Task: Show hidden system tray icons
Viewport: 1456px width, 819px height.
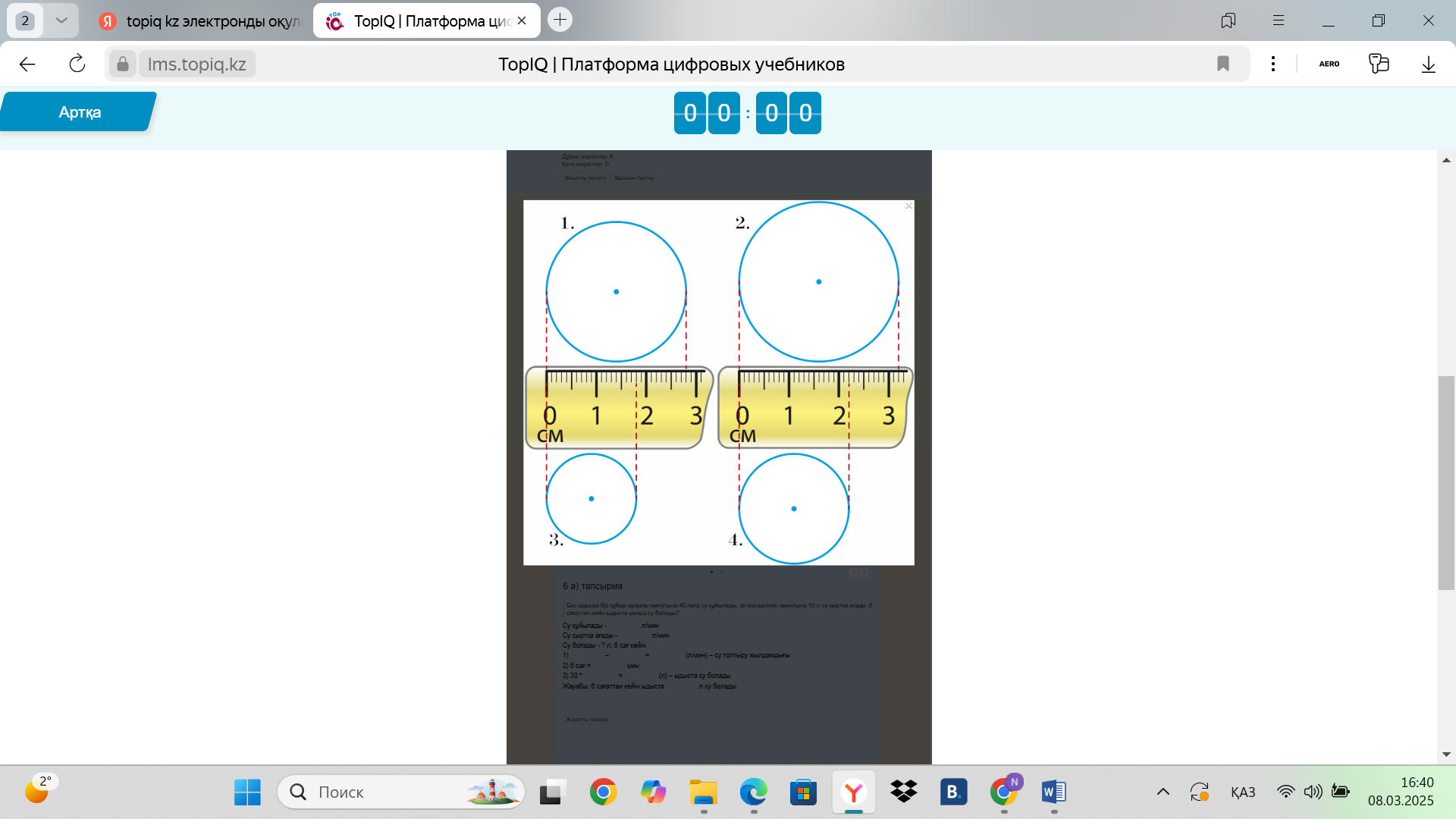Action: tap(1163, 792)
